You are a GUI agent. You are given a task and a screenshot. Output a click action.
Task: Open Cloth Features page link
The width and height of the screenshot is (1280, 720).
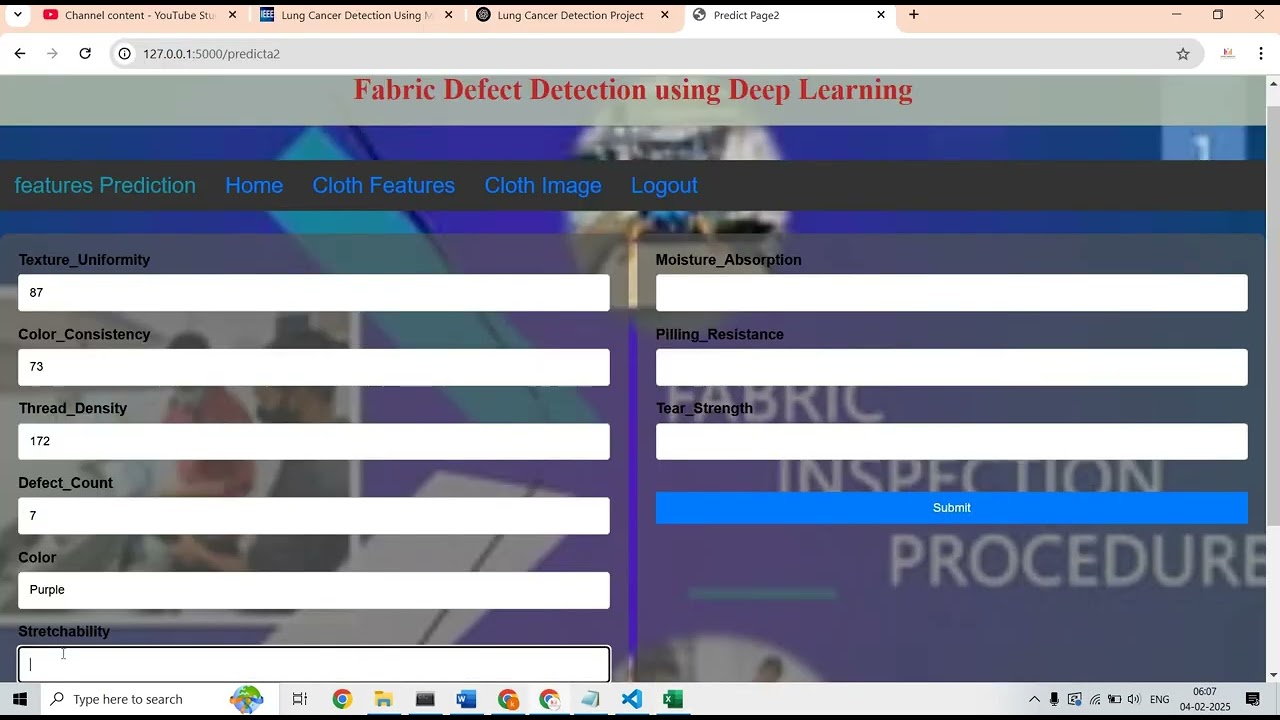pyautogui.click(x=384, y=185)
